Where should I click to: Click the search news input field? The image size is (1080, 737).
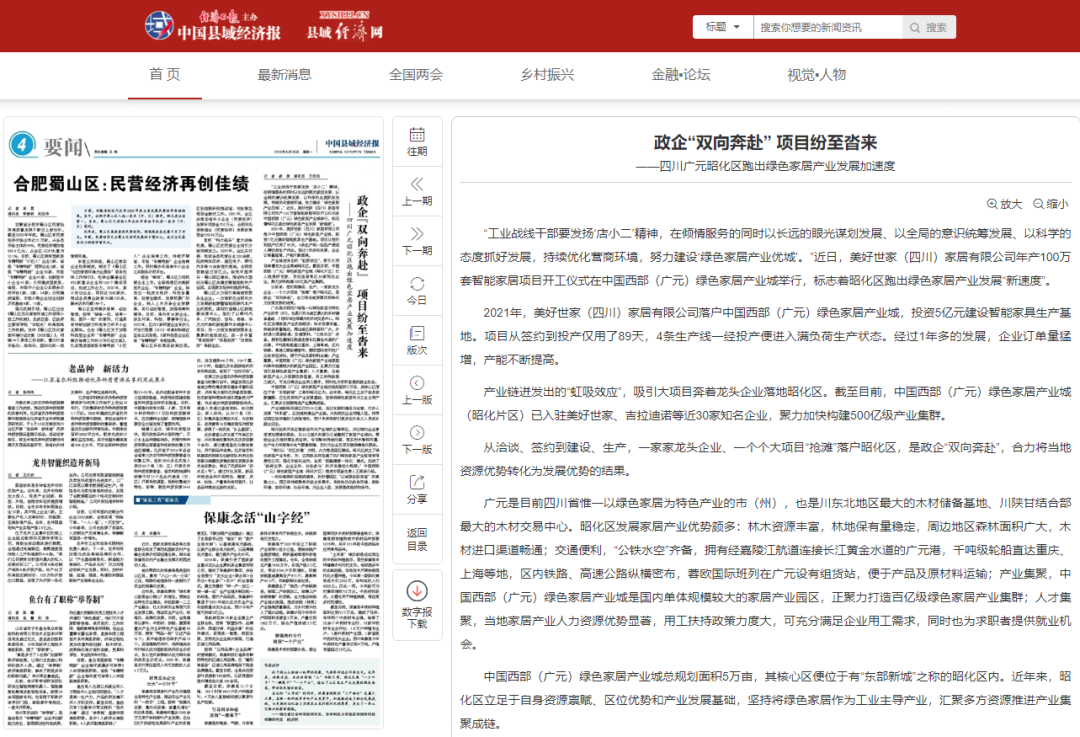click(x=827, y=28)
